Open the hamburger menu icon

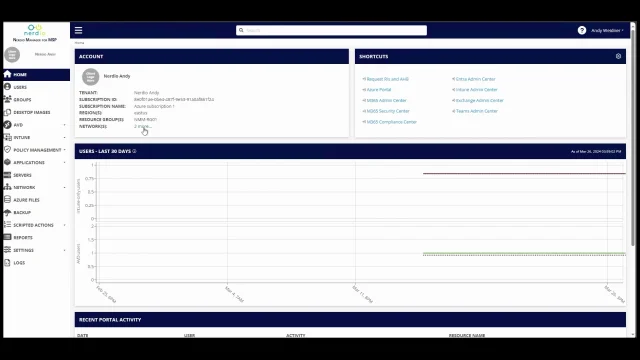(x=78, y=30)
